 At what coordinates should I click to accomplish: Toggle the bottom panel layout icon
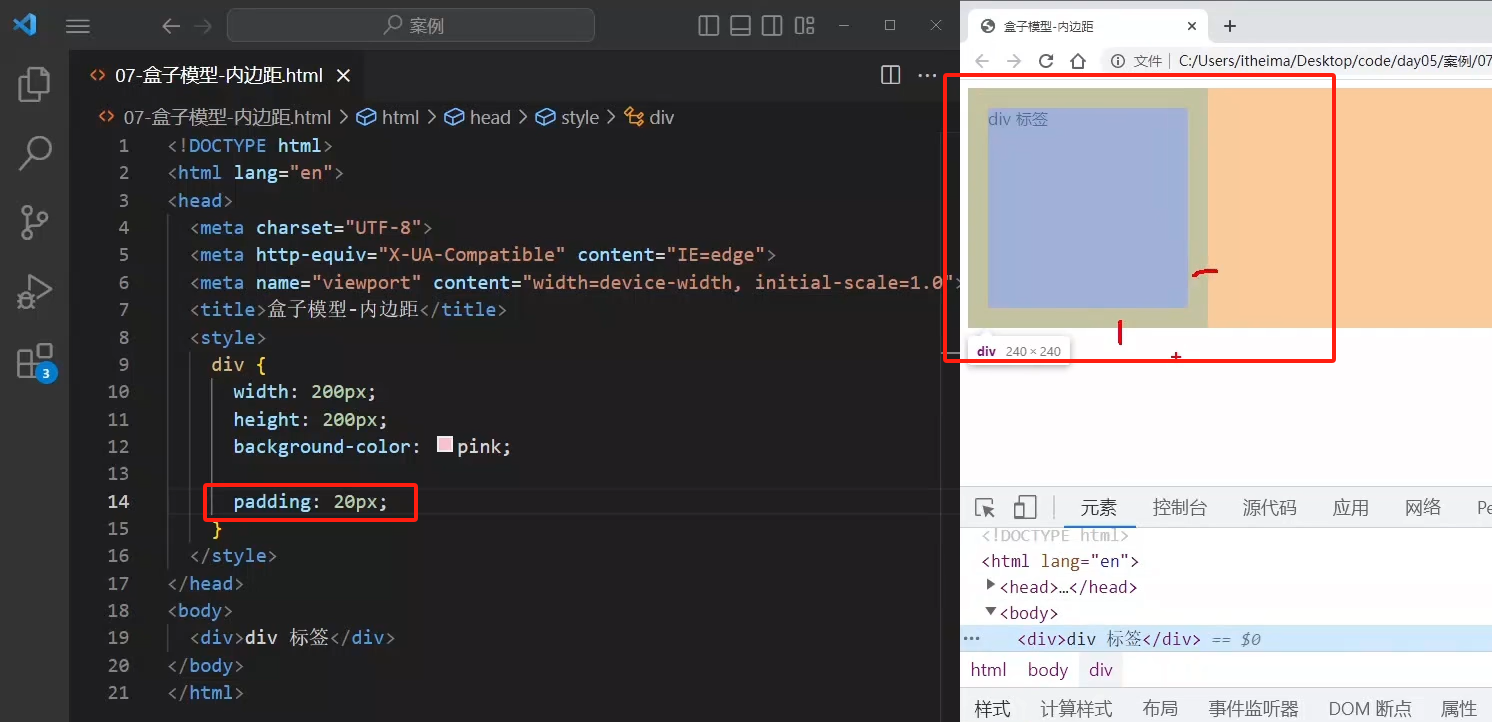(x=740, y=26)
